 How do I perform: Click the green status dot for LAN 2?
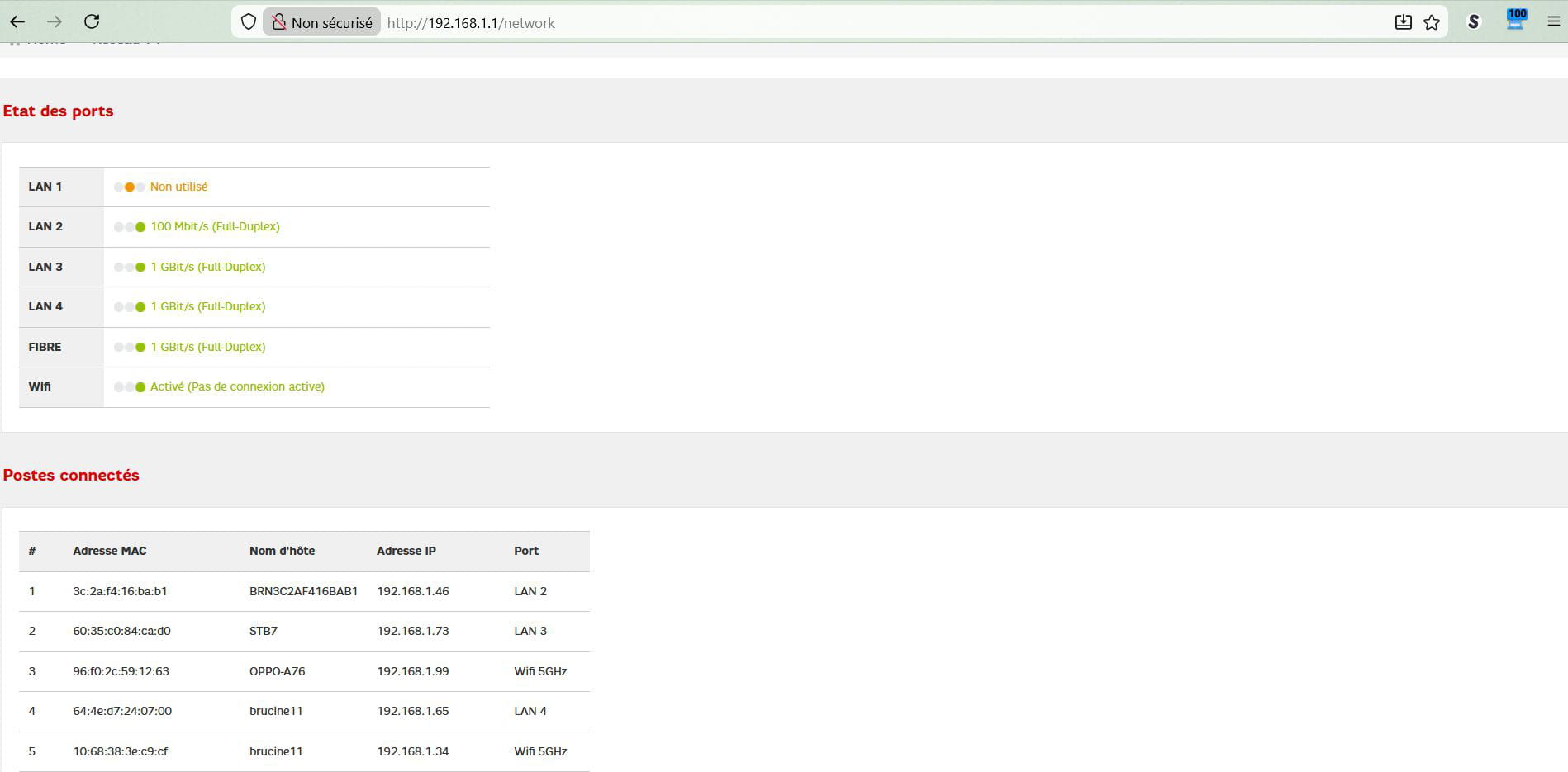[140, 227]
